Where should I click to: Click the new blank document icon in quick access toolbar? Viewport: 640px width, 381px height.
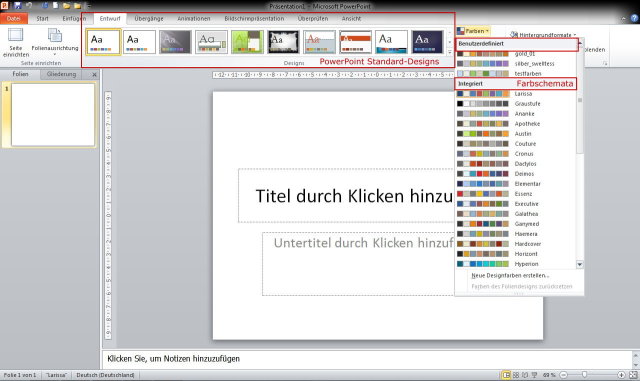55,6
